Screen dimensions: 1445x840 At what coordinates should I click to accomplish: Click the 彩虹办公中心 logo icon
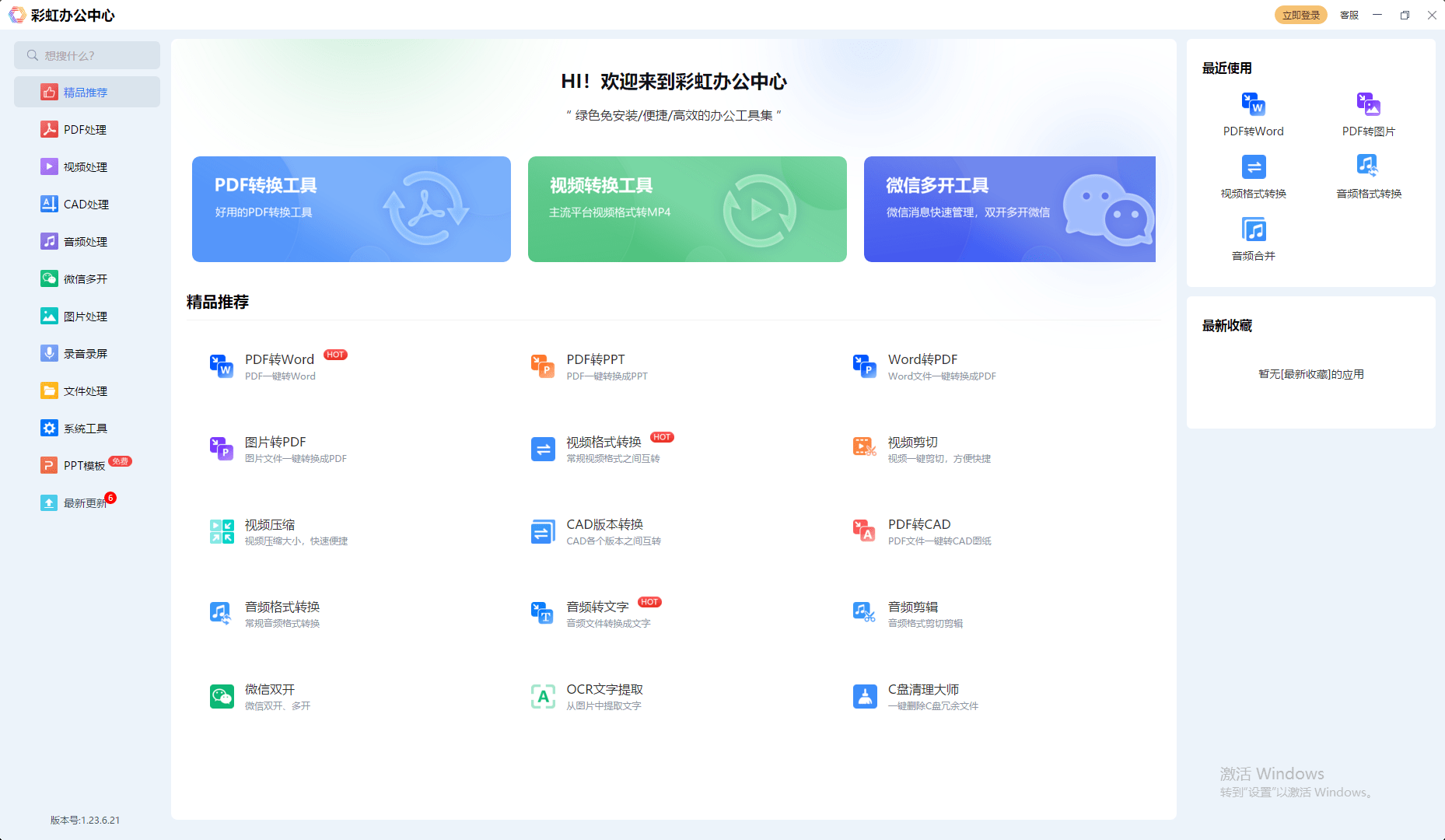(17, 15)
